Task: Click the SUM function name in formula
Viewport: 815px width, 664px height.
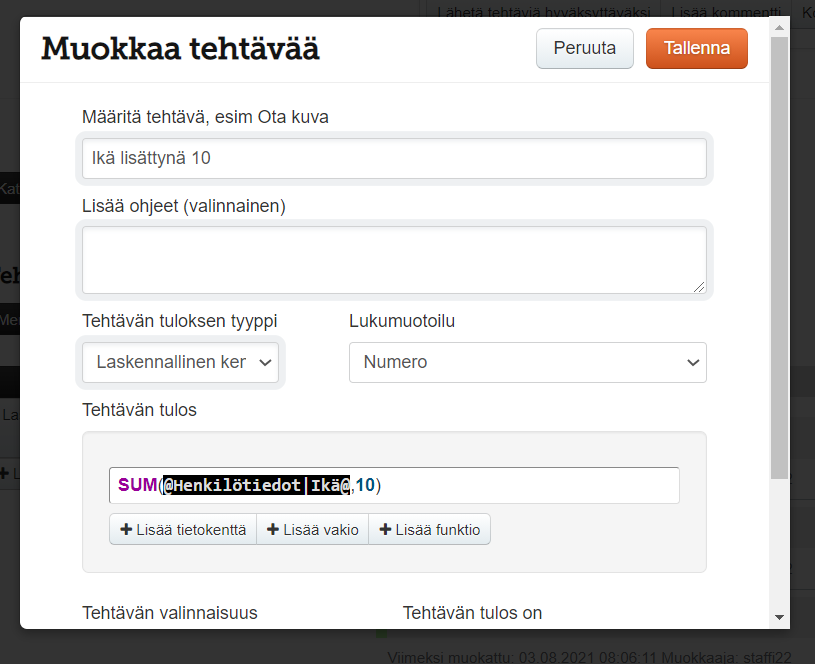Action: pos(137,485)
